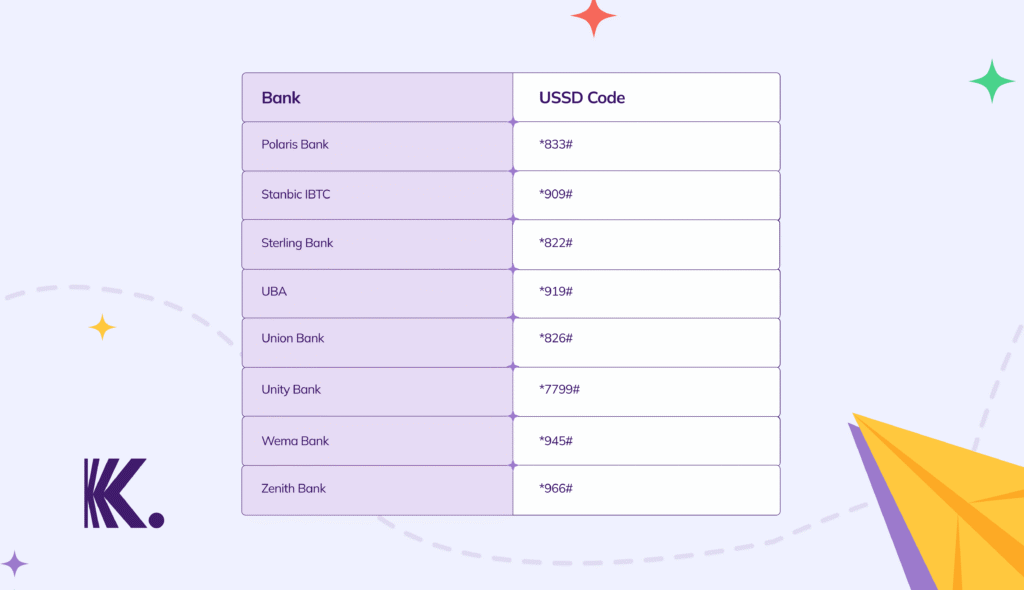Click the *919# code cell
Viewport: 1024px width, 590px height.
(647, 293)
